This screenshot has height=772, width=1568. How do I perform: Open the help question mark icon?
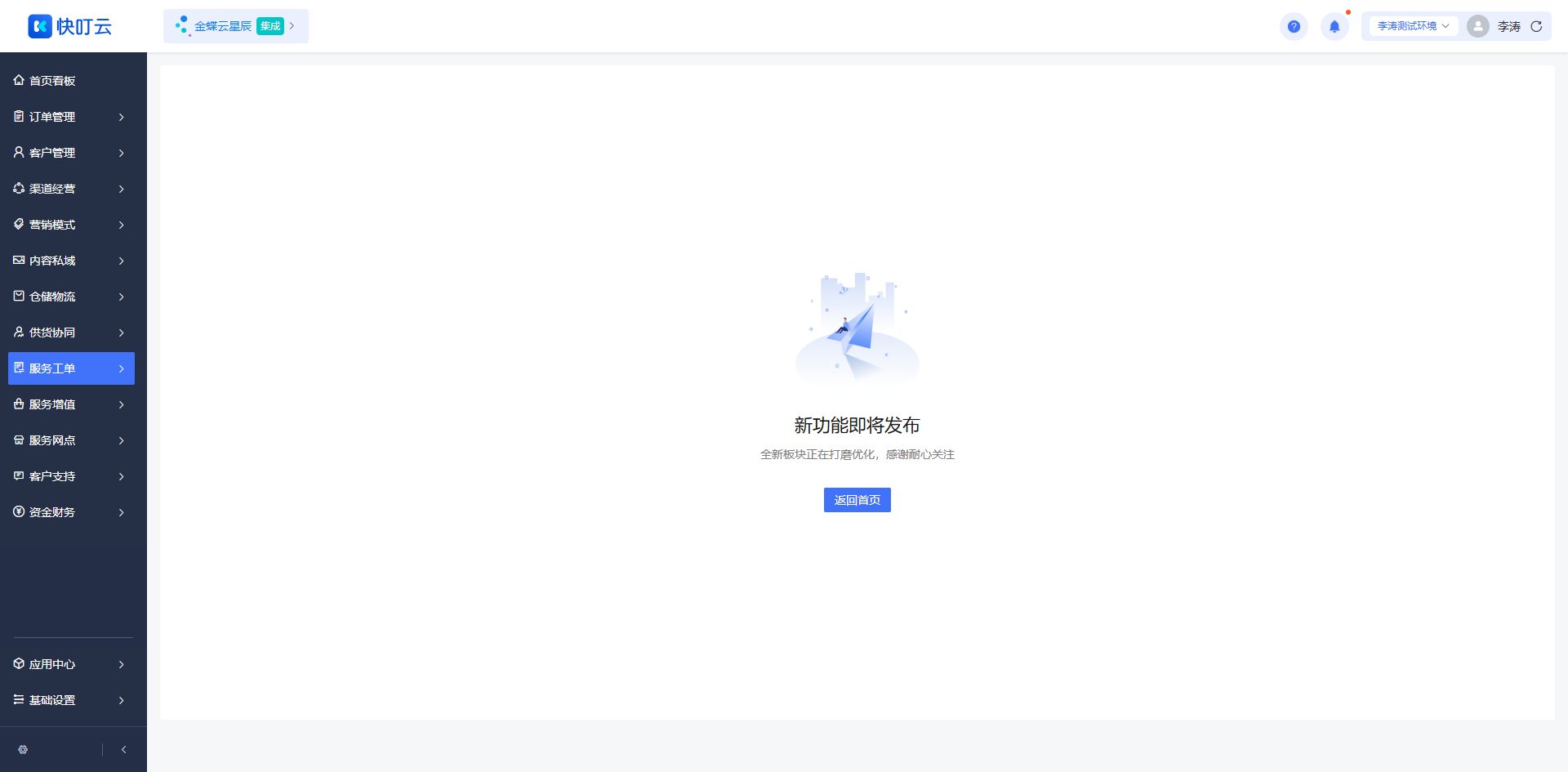click(x=1294, y=26)
